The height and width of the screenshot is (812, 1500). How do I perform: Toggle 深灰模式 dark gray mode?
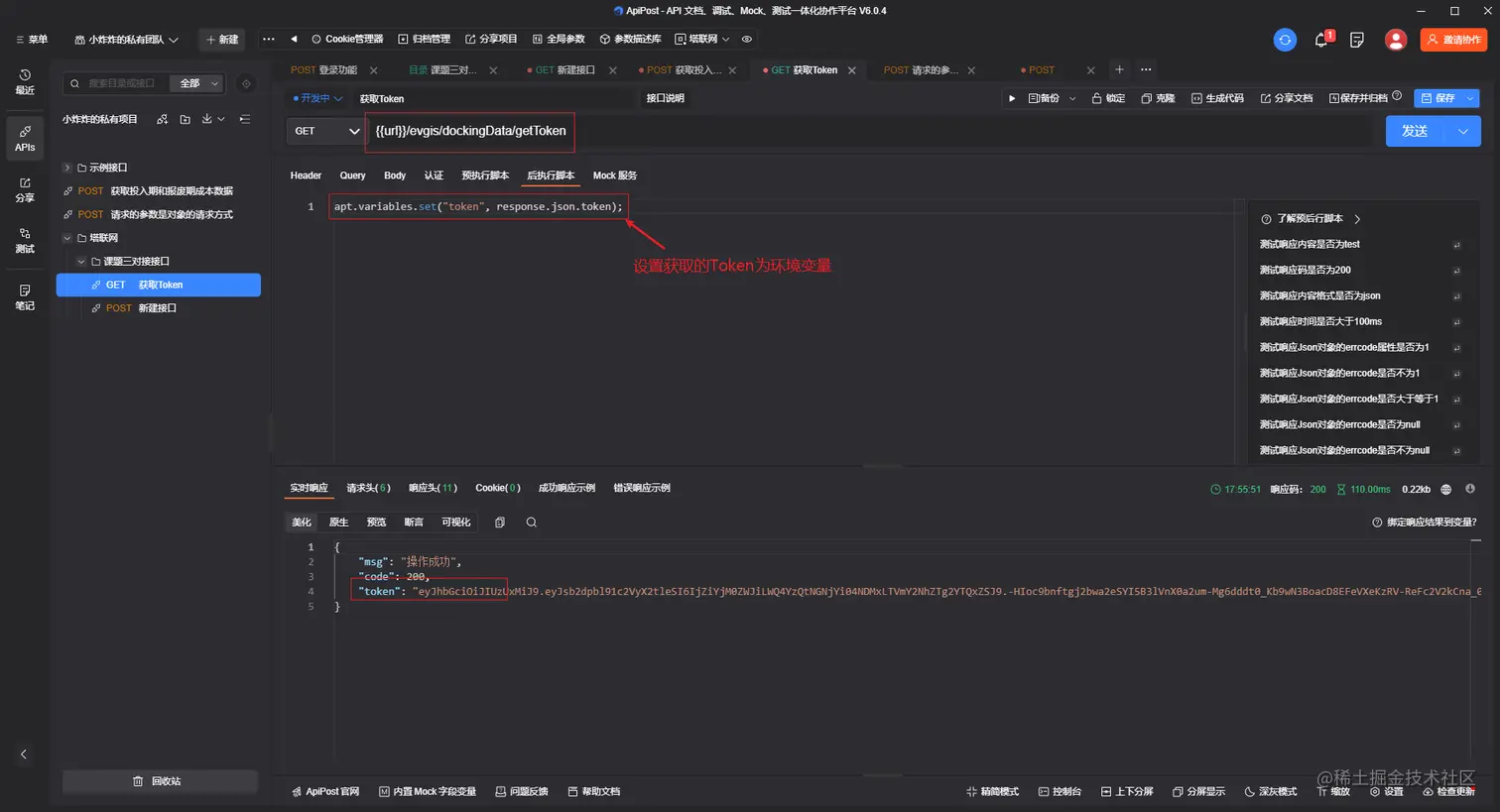click(x=1271, y=792)
